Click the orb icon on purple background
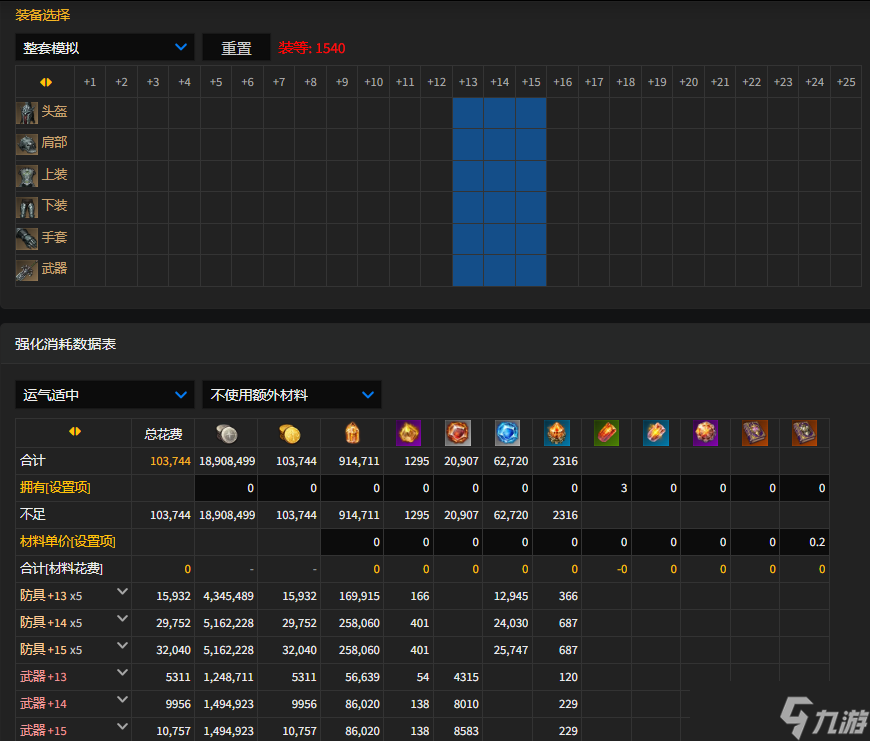The width and height of the screenshot is (870, 741). click(705, 433)
